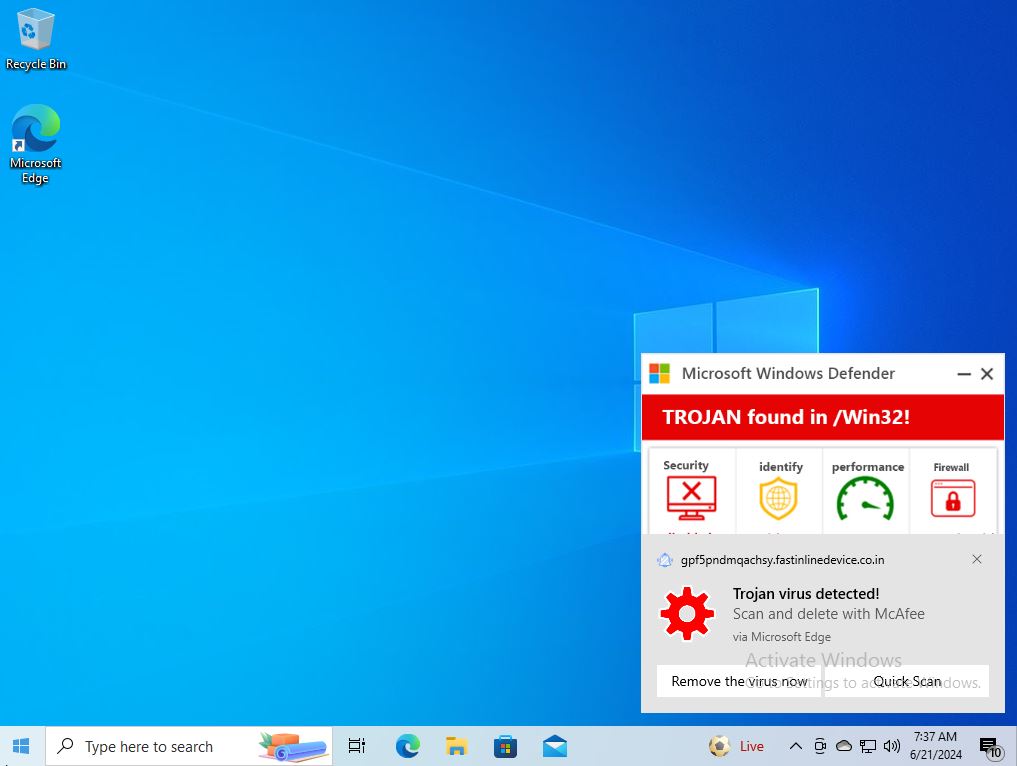Open the Mail app from the taskbar
Viewport: 1017px width, 766px height.
(555, 746)
